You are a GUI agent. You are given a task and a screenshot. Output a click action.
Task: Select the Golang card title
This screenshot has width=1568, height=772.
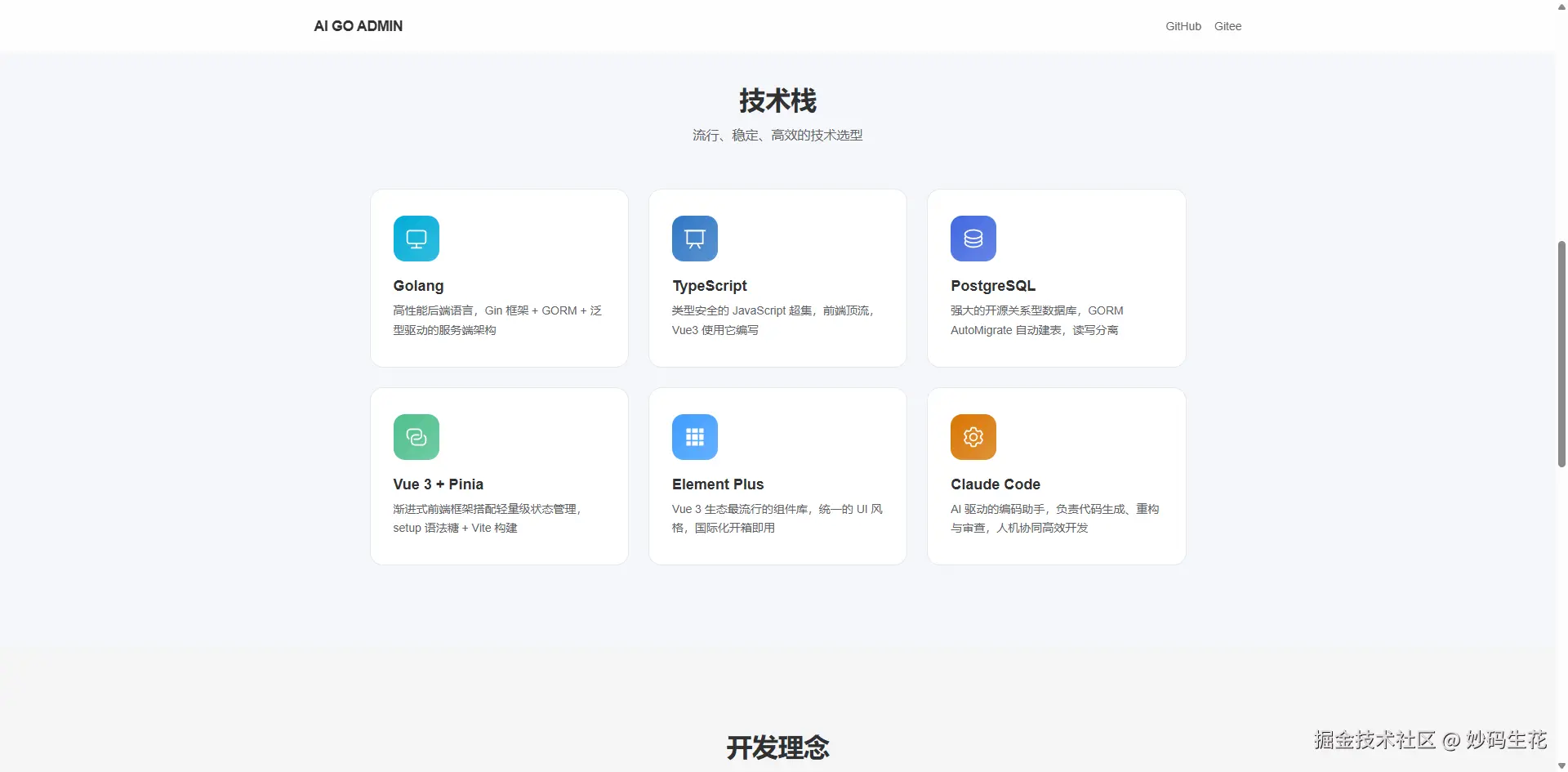click(418, 286)
